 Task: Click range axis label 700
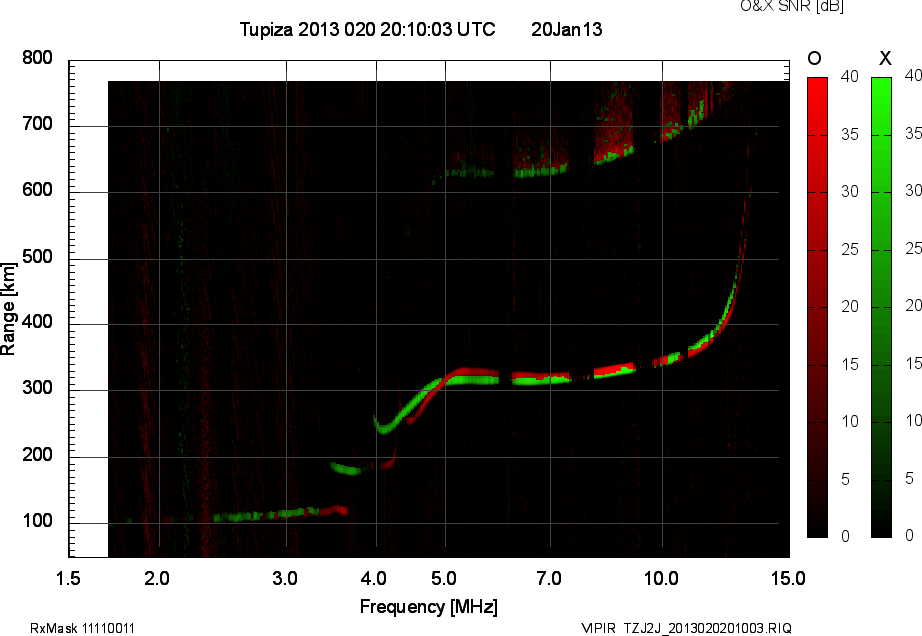coord(37,124)
